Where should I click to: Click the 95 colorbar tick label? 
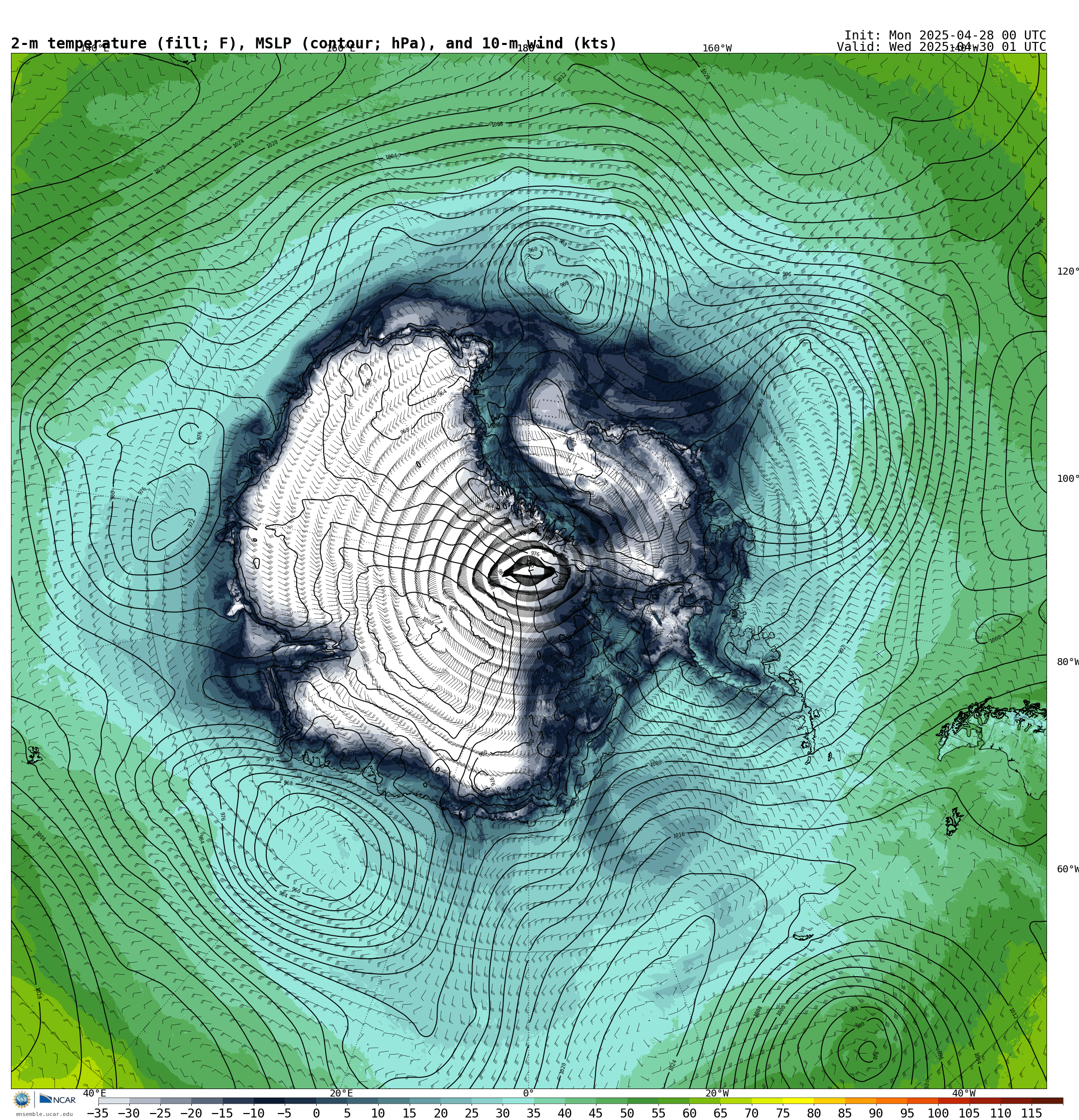907,1113
